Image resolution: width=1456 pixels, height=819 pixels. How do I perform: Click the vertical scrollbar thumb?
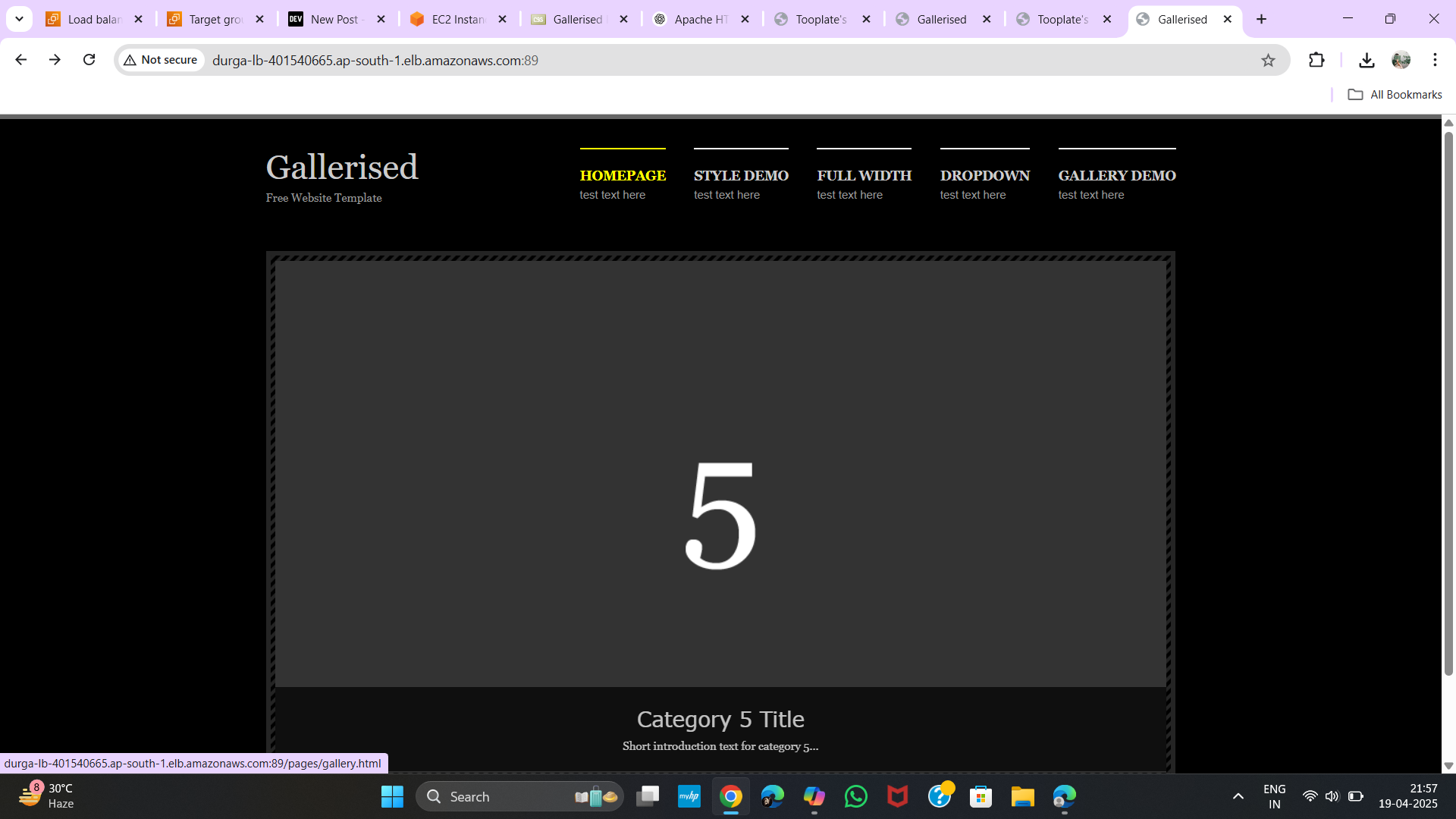tap(1448, 403)
